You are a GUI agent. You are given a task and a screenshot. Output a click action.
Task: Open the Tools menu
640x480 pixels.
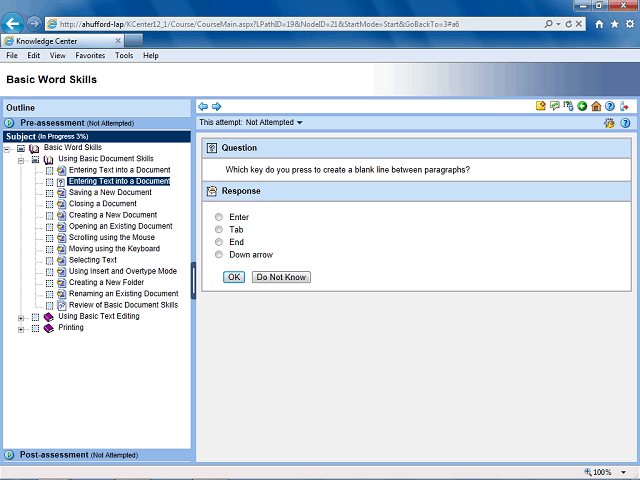[x=124, y=56]
